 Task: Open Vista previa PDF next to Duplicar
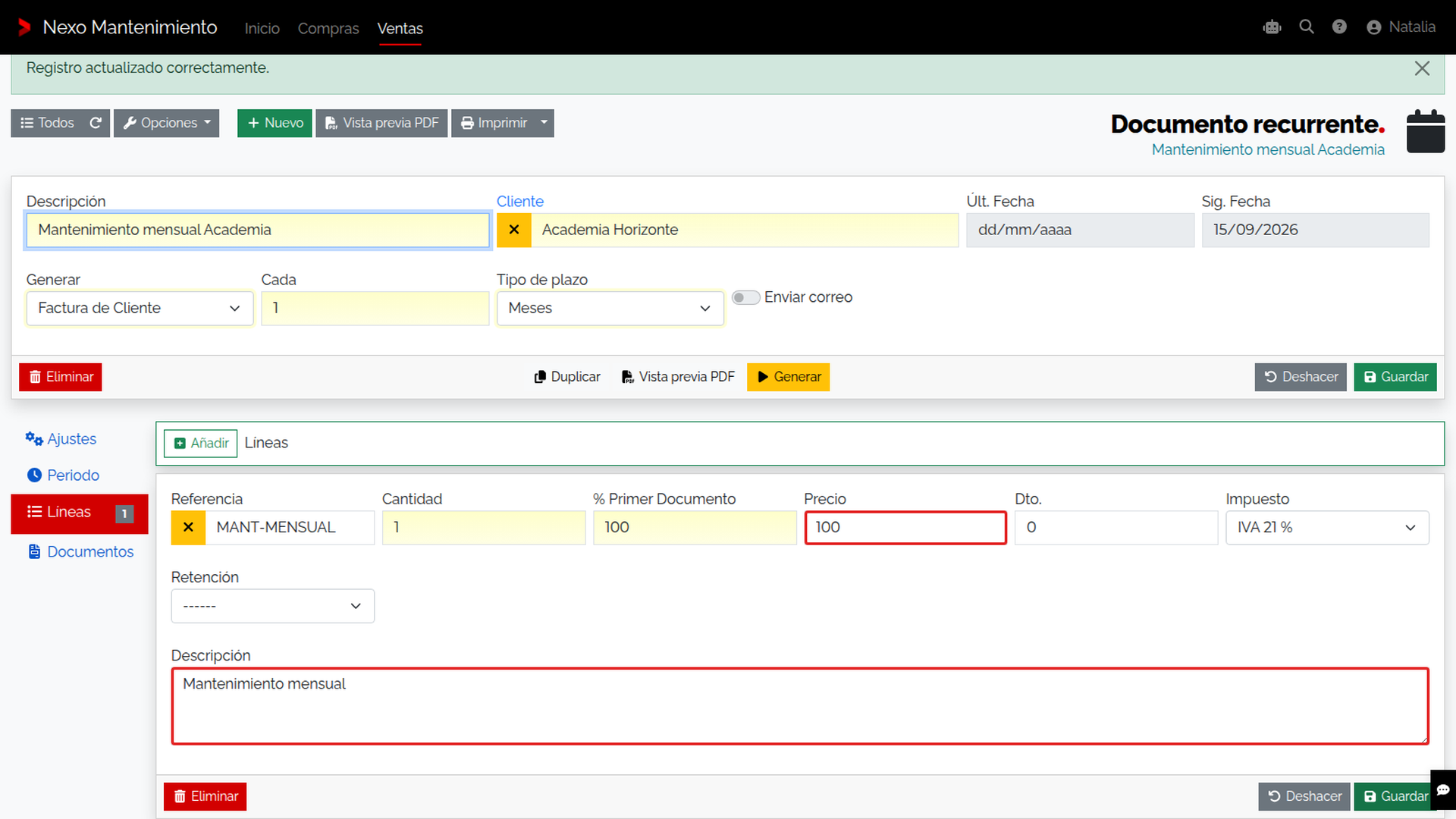click(x=678, y=377)
